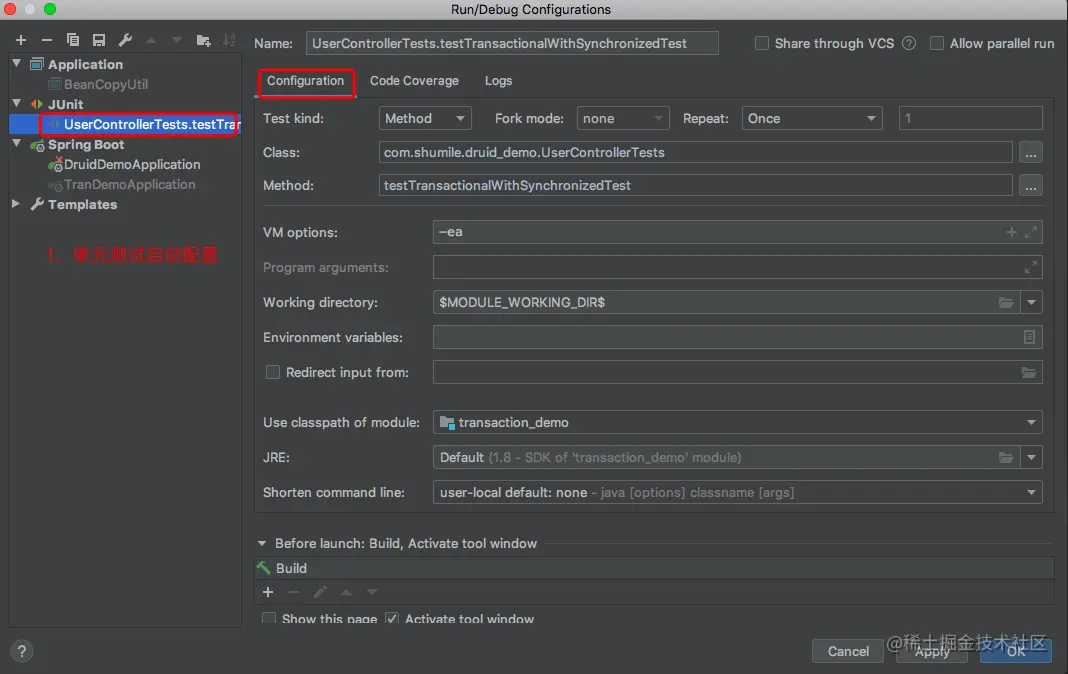Open Test kind Method dropdown
The height and width of the screenshot is (674, 1068).
(x=425, y=118)
